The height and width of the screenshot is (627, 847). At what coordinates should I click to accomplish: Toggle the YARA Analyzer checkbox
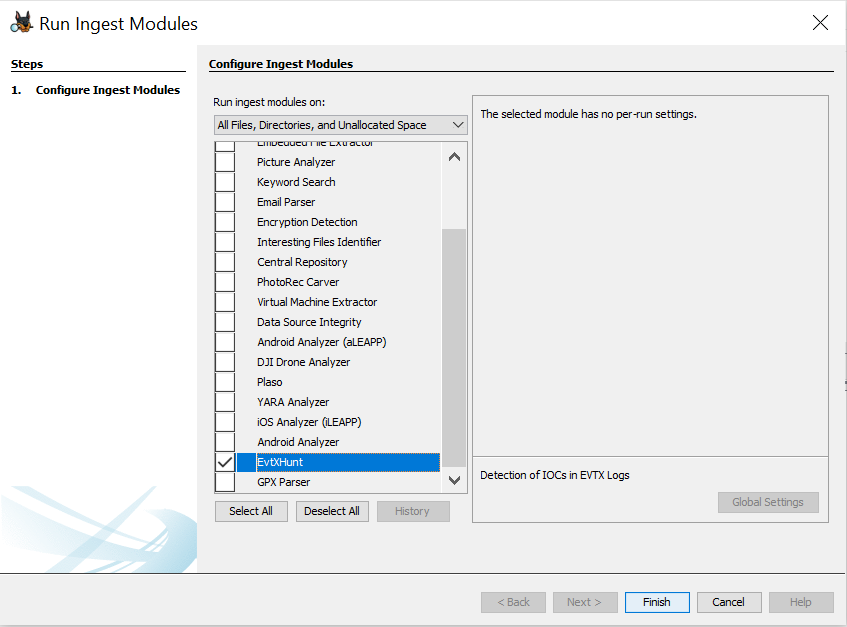[x=225, y=402]
